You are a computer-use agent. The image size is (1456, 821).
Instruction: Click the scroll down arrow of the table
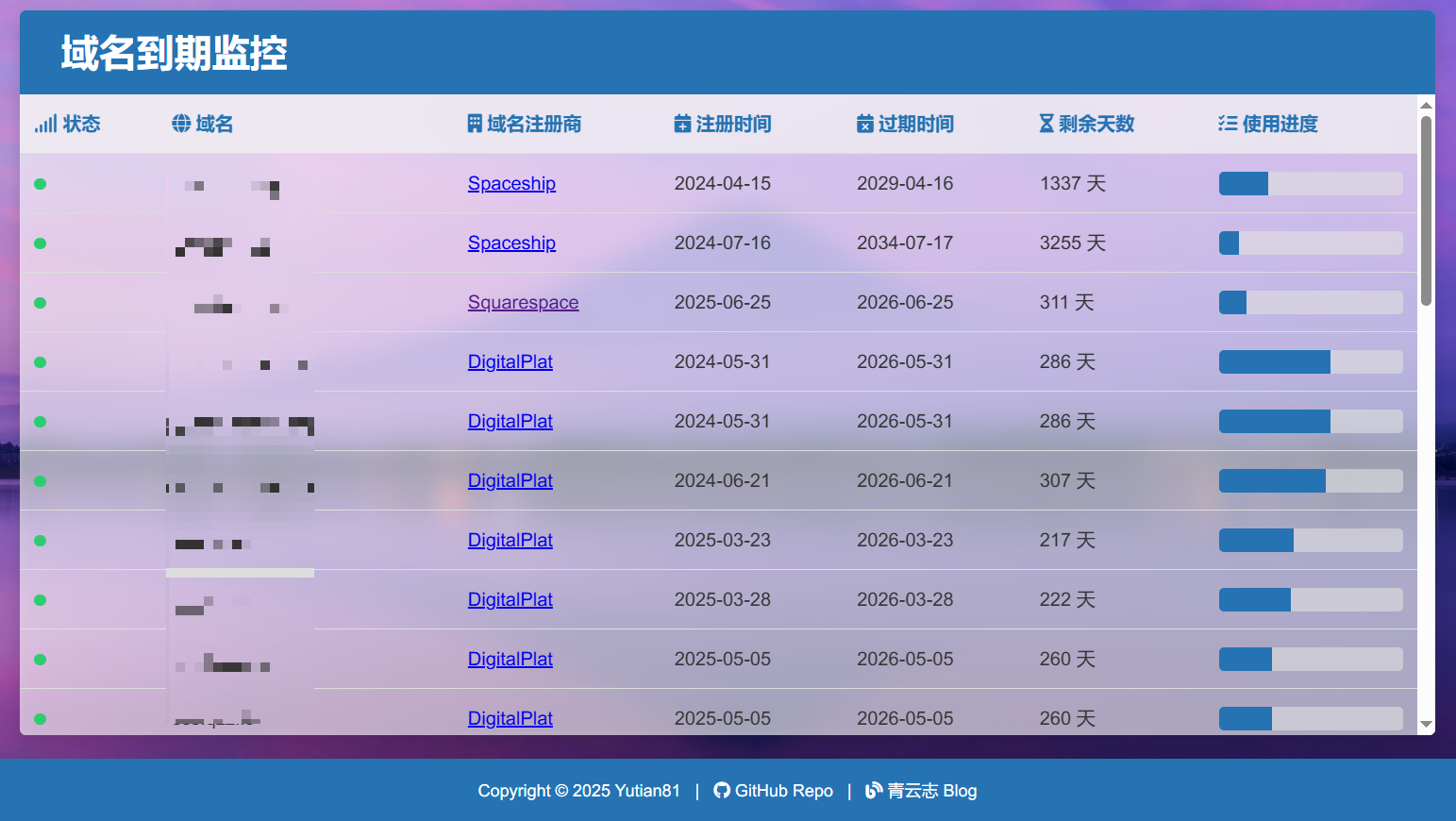(1426, 724)
